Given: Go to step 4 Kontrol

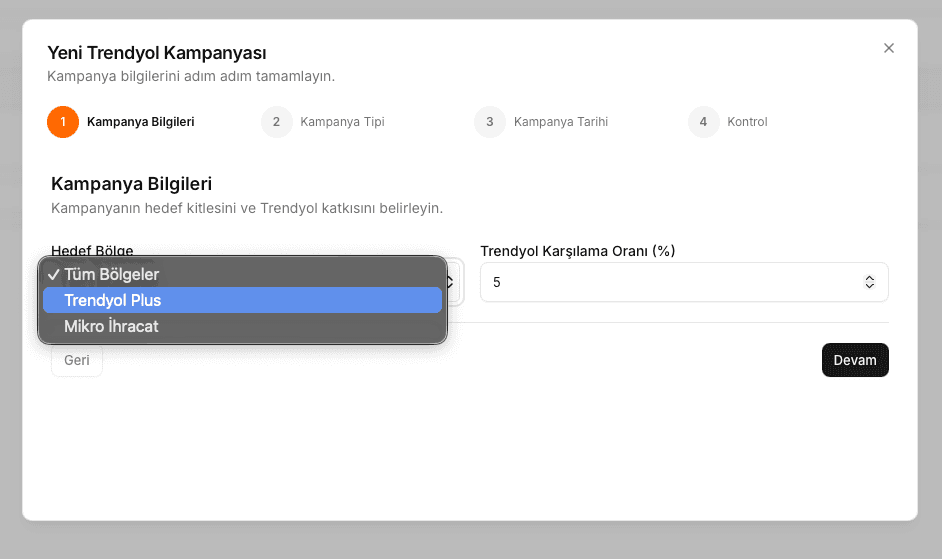Looking at the screenshot, I should [728, 122].
